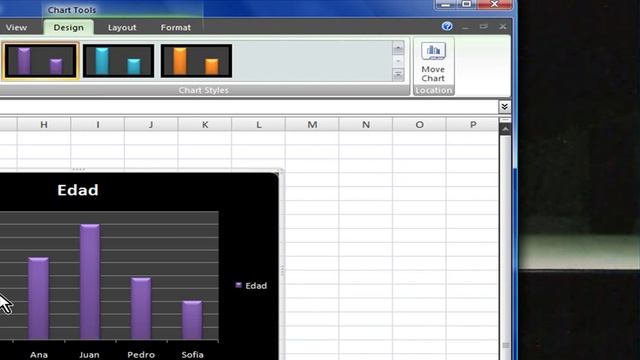Image resolution: width=640 pixels, height=360 pixels.
Task: Select column H header
Action: click(x=44, y=124)
